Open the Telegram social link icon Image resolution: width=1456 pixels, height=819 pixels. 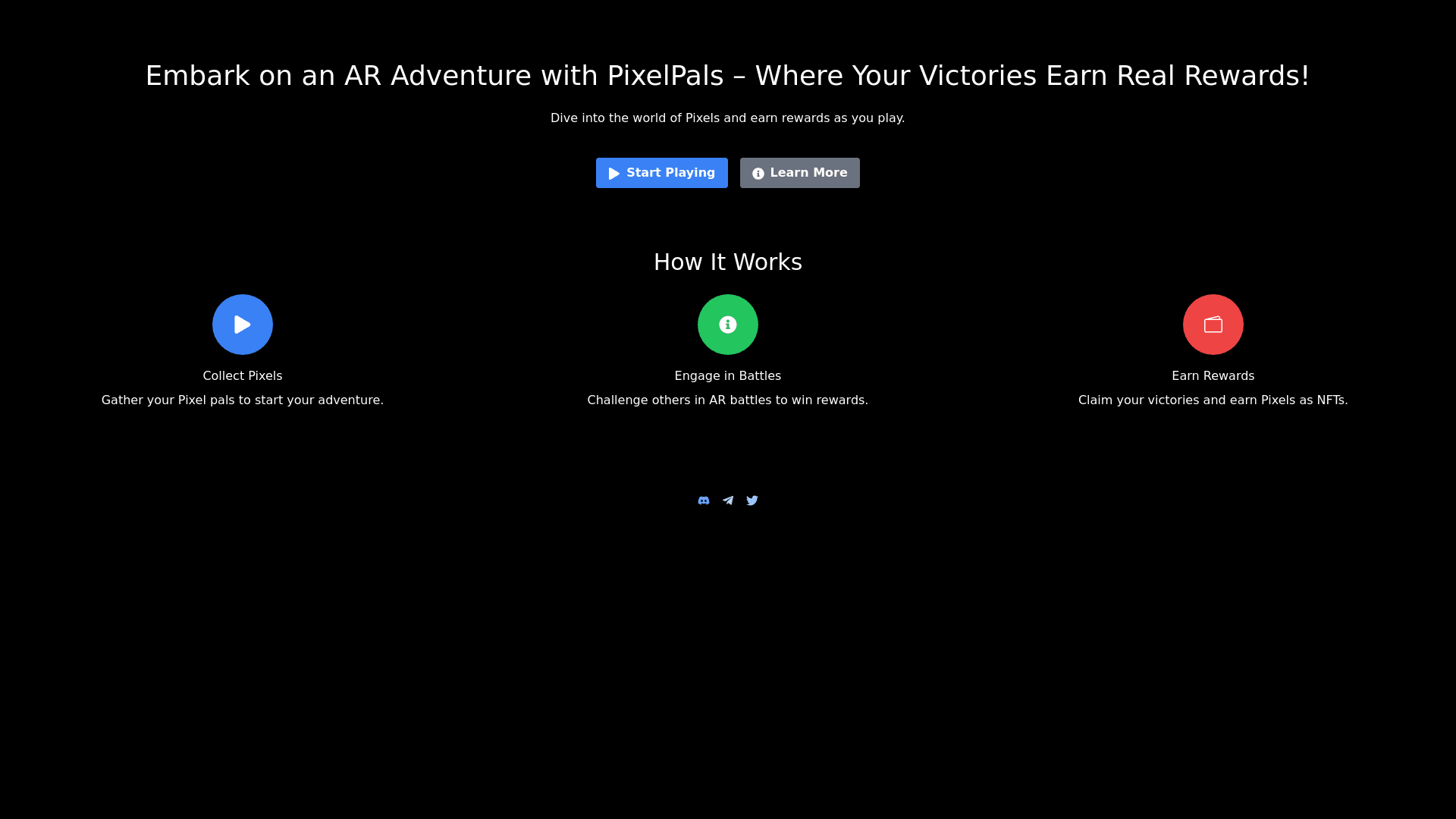(x=728, y=500)
